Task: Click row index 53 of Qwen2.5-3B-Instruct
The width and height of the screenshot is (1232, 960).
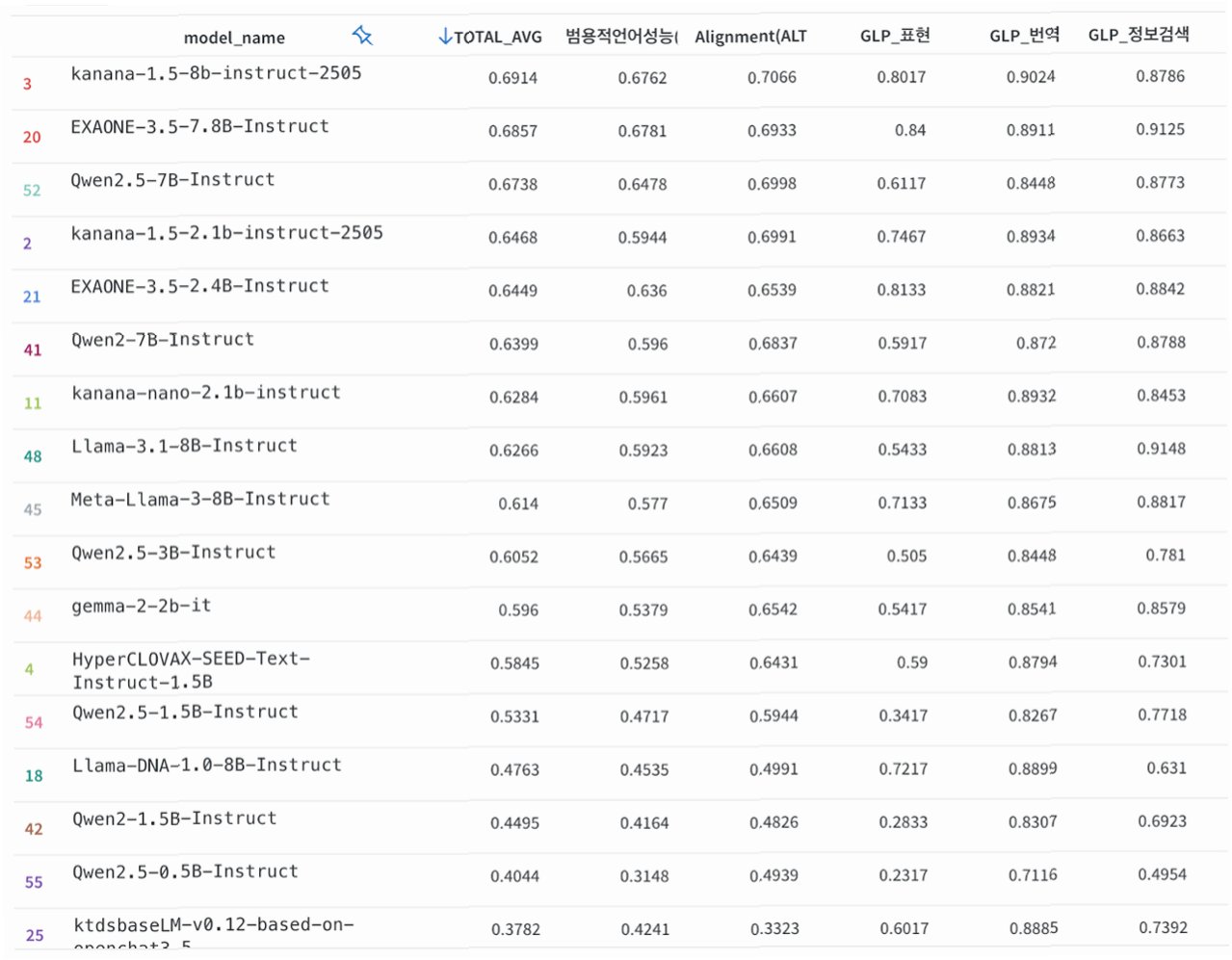Action: pyautogui.click(x=33, y=562)
